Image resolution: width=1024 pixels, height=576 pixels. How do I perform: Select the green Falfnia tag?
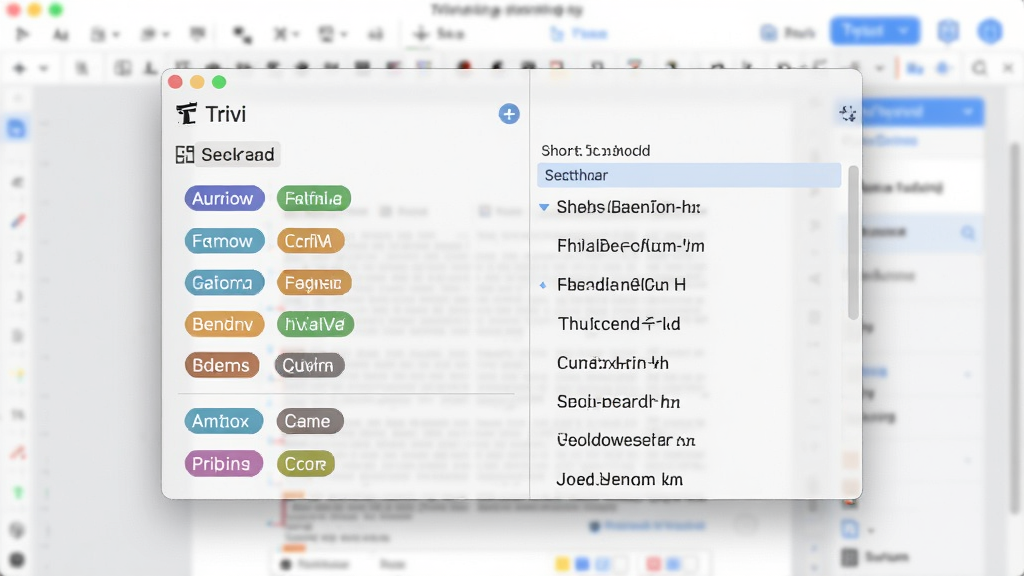point(313,199)
